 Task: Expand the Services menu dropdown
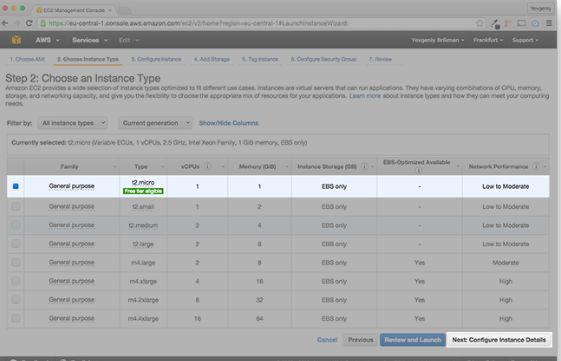90,40
